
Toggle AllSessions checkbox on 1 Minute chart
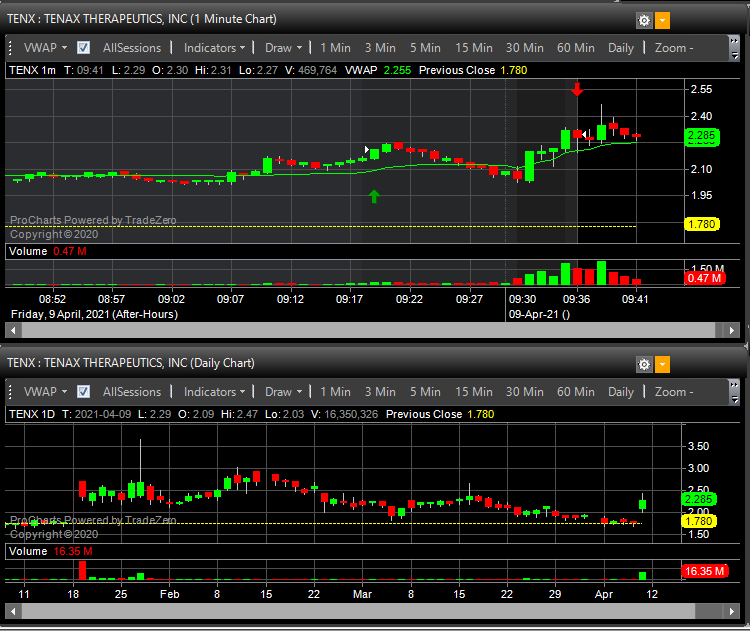[84, 48]
